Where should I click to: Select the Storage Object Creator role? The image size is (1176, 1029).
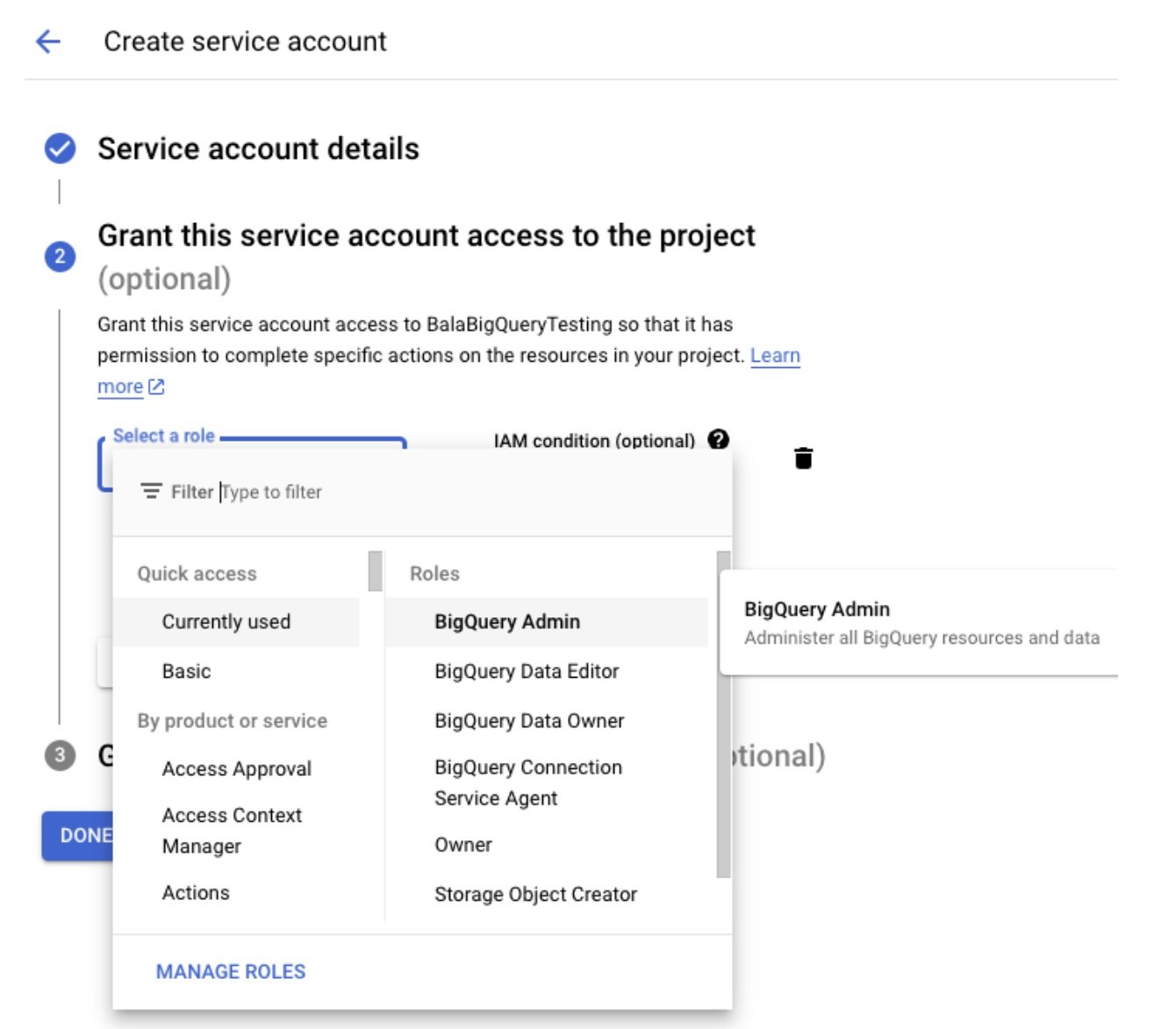(x=546, y=894)
